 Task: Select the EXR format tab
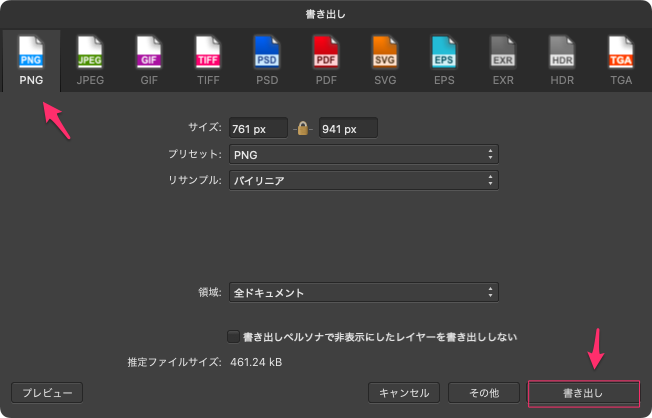click(502, 59)
